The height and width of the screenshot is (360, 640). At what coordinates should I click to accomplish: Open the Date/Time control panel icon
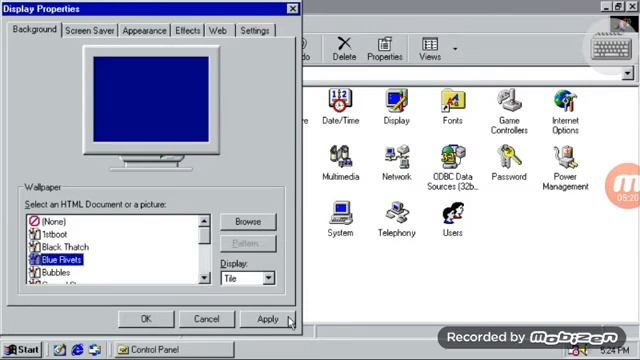click(x=340, y=106)
